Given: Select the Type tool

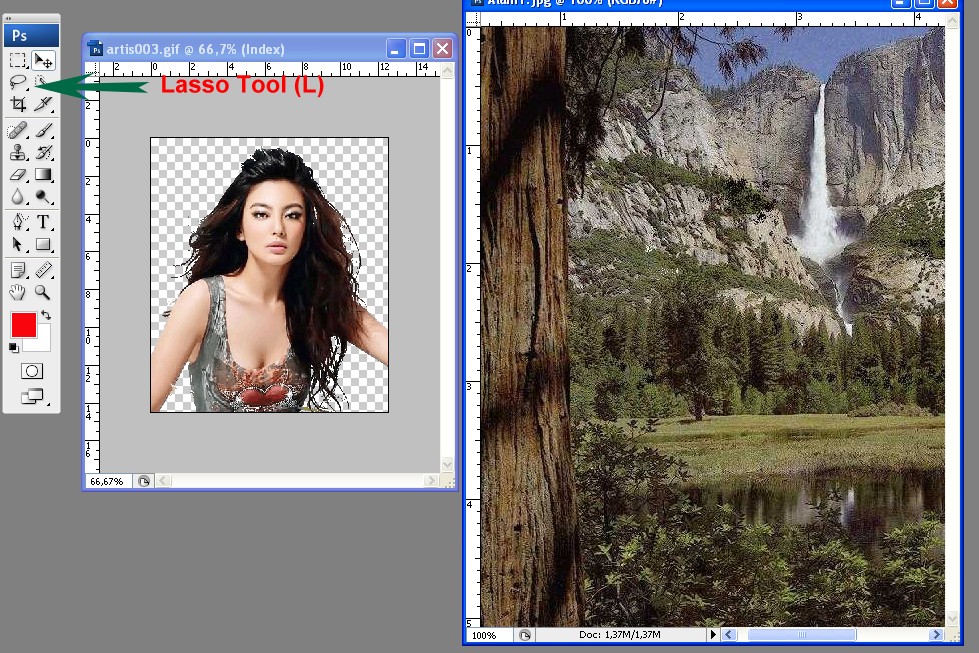Looking at the screenshot, I should click(43, 222).
